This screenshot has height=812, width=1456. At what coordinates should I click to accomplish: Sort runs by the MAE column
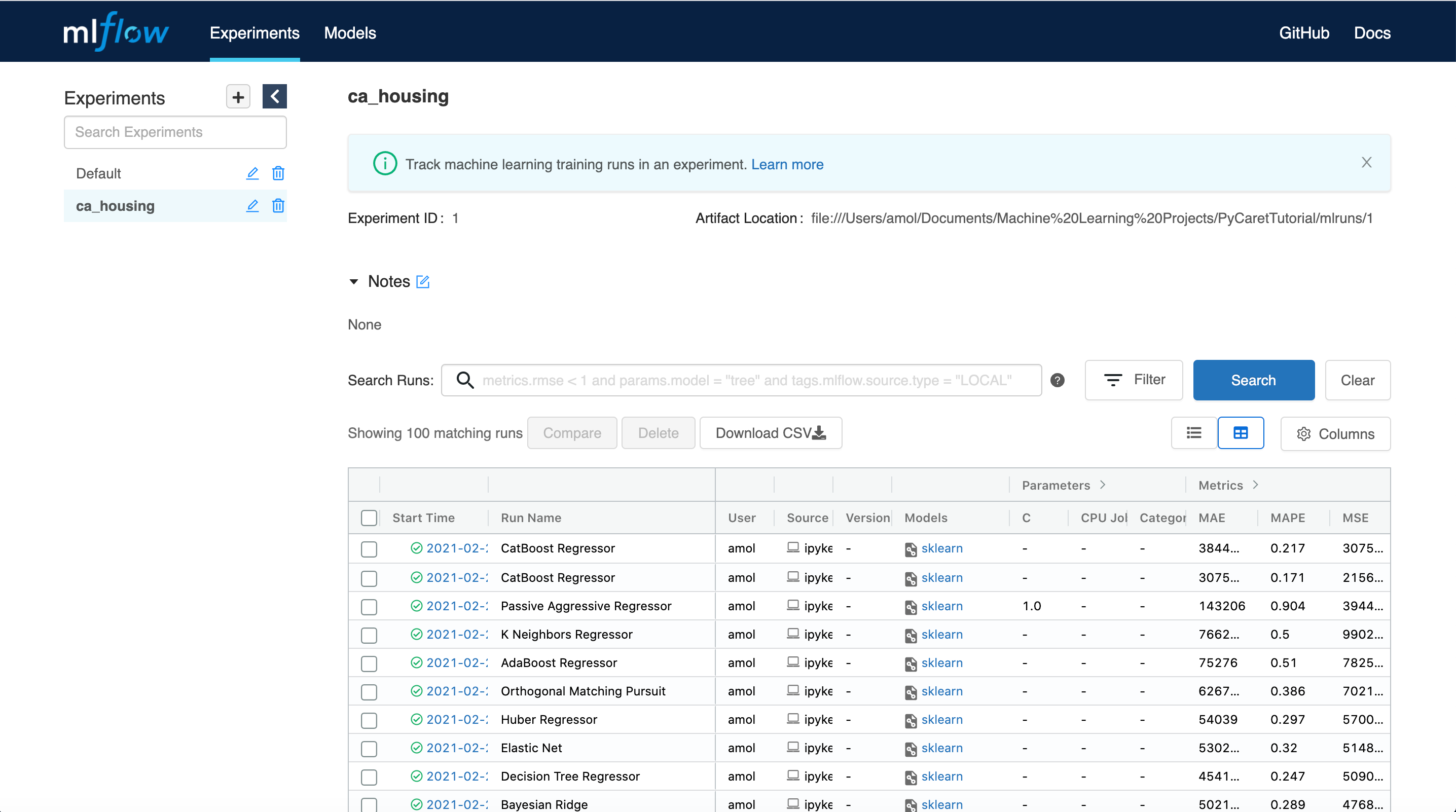(1212, 518)
